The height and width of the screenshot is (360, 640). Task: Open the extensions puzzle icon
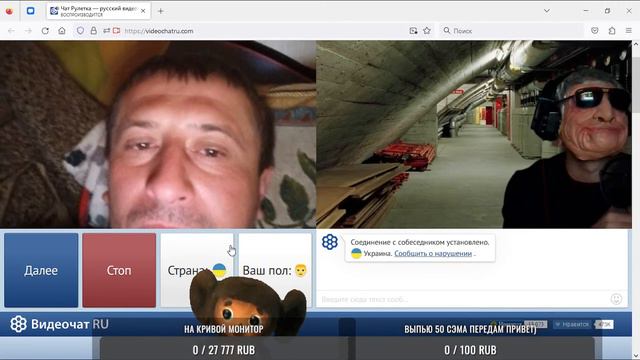[x=612, y=31]
